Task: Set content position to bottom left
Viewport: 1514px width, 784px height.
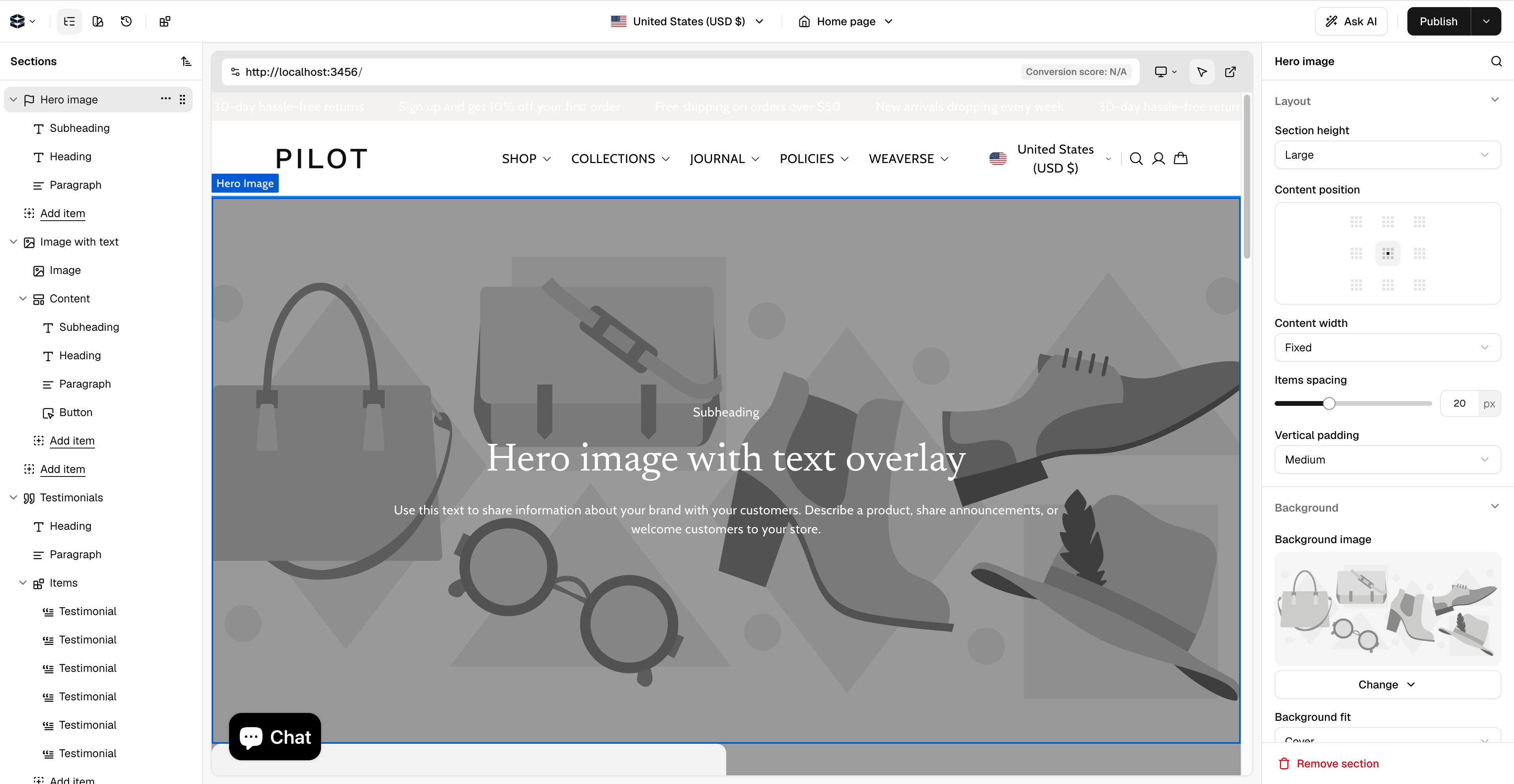Action: [x=1356, y=286]
